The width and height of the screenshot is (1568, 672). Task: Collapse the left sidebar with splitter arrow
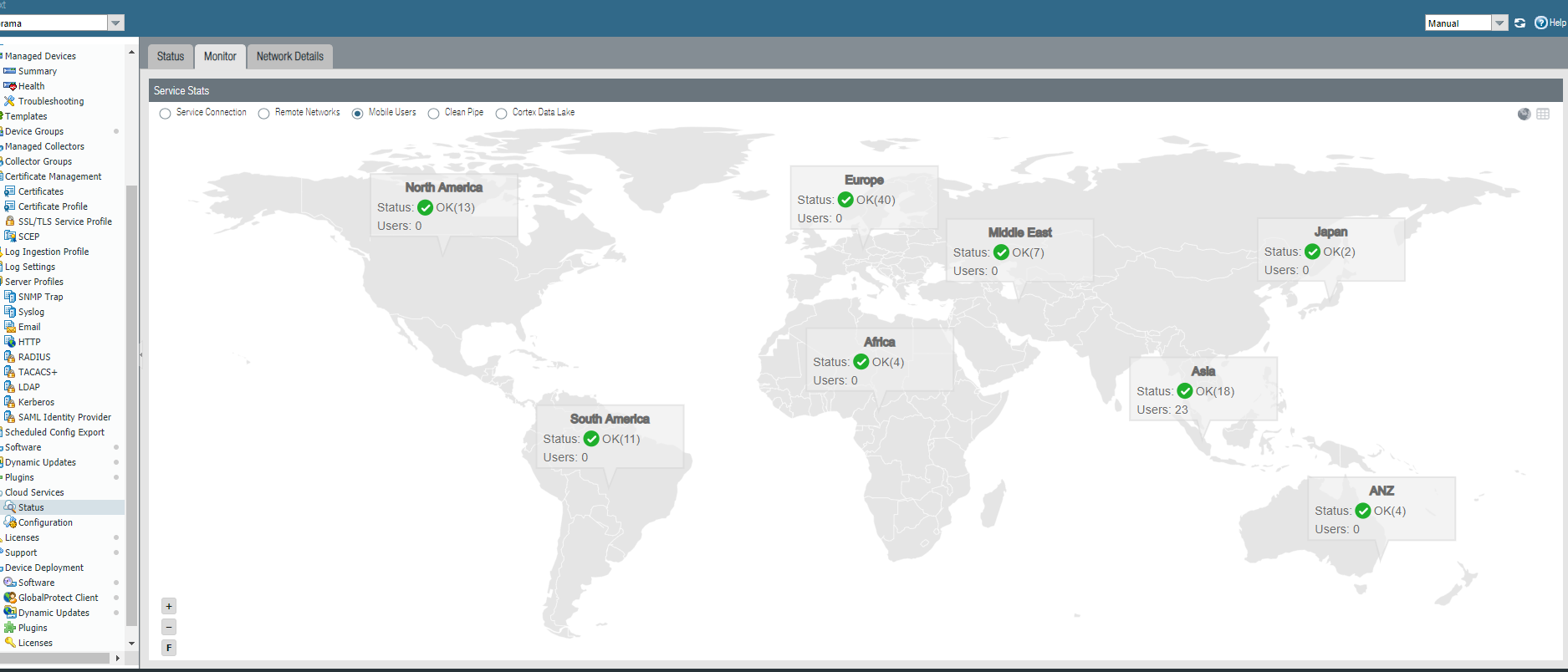(140, 355)
